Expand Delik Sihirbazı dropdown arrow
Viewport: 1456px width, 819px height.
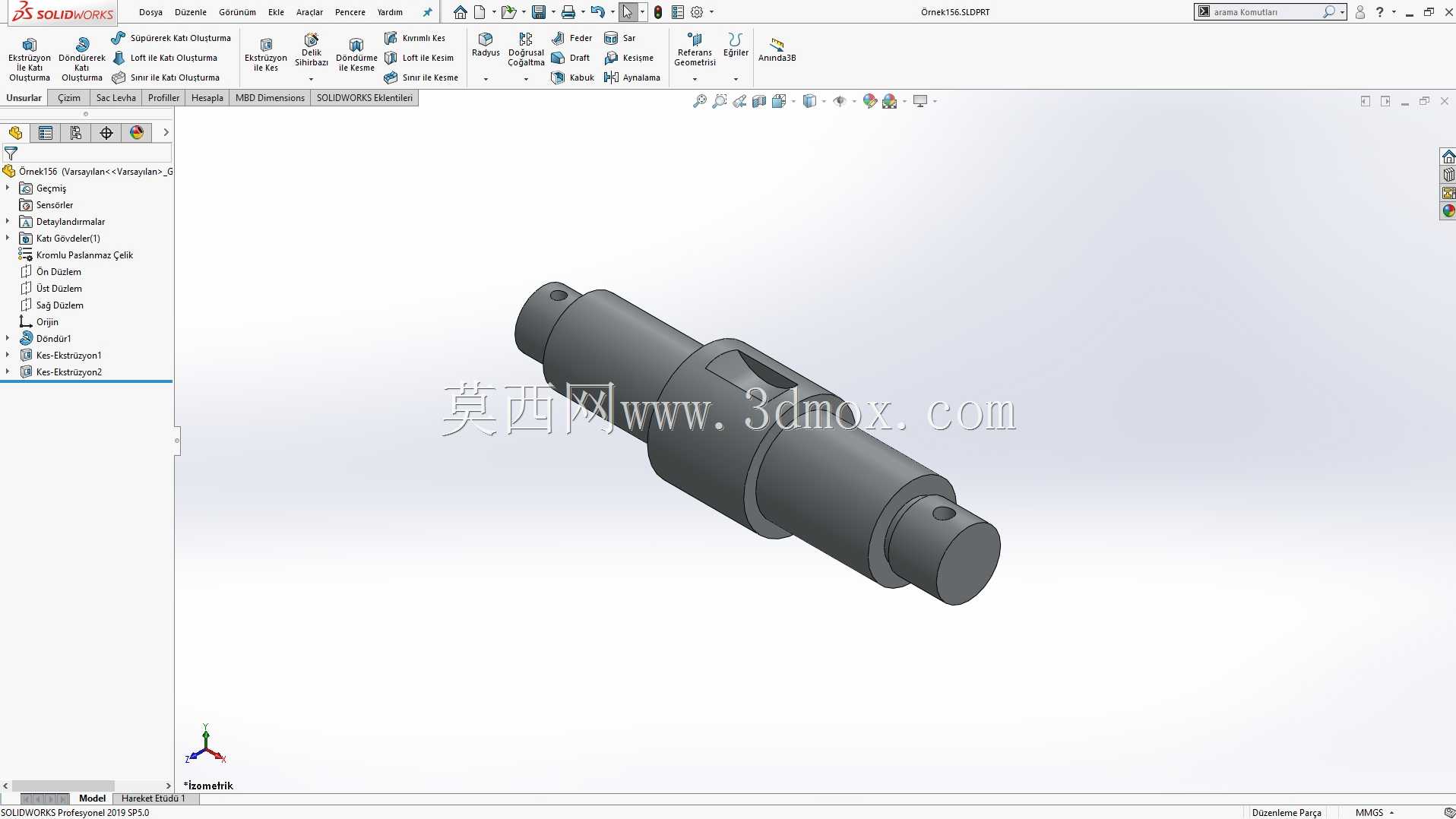point(311,79)
